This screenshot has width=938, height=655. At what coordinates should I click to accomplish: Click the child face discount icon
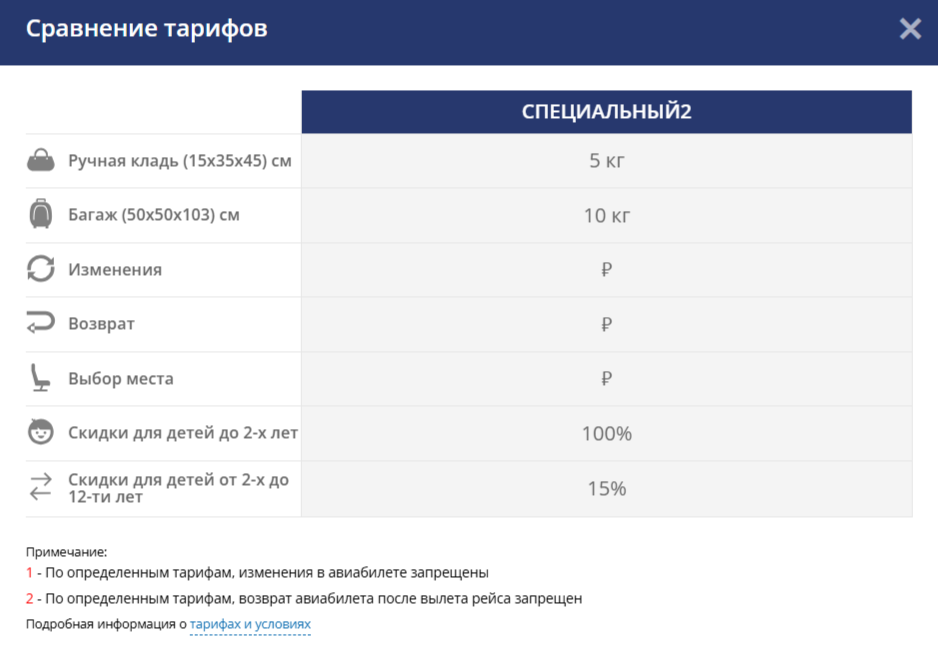(x=41, y=433)
